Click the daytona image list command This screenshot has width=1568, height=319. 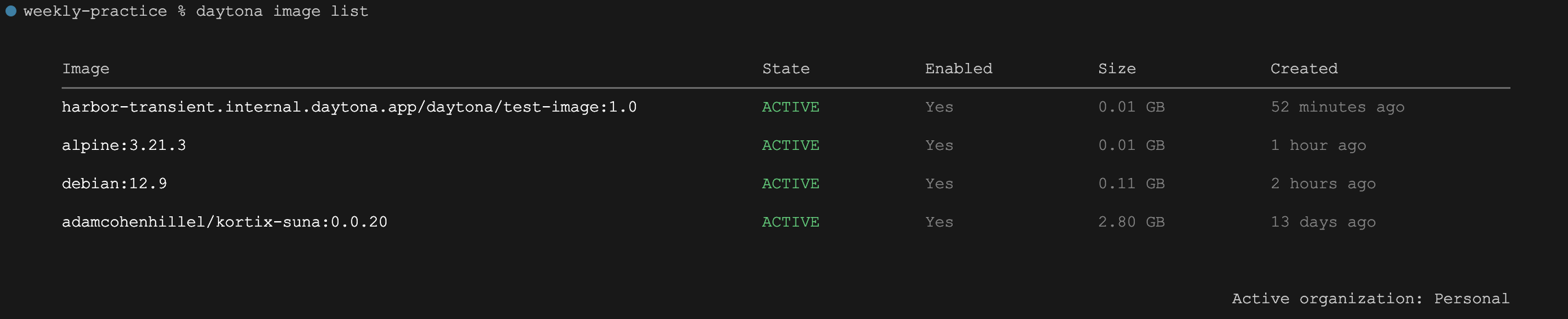(x=282, y=11)
